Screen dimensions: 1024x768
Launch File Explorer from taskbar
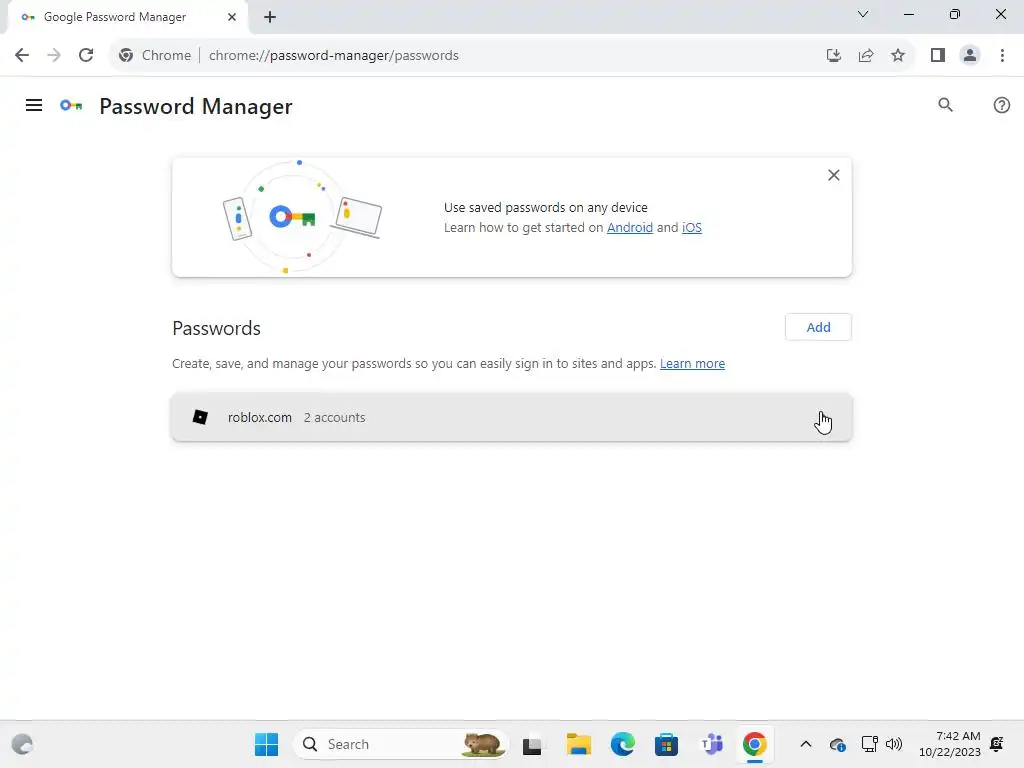point(579,744)
